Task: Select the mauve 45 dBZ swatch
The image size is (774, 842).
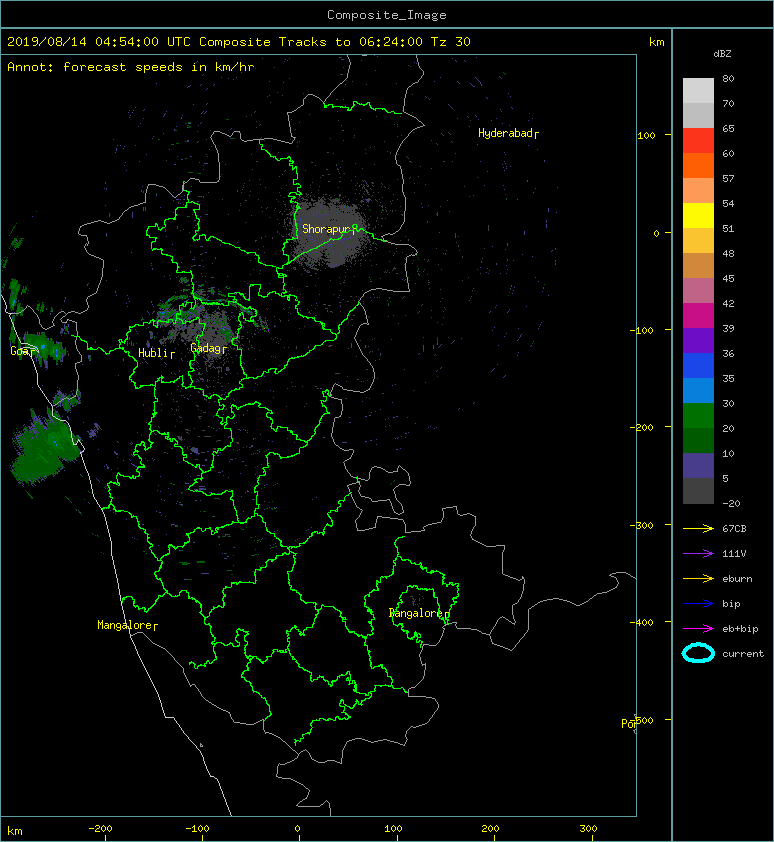Action: (x=698, y=291)
